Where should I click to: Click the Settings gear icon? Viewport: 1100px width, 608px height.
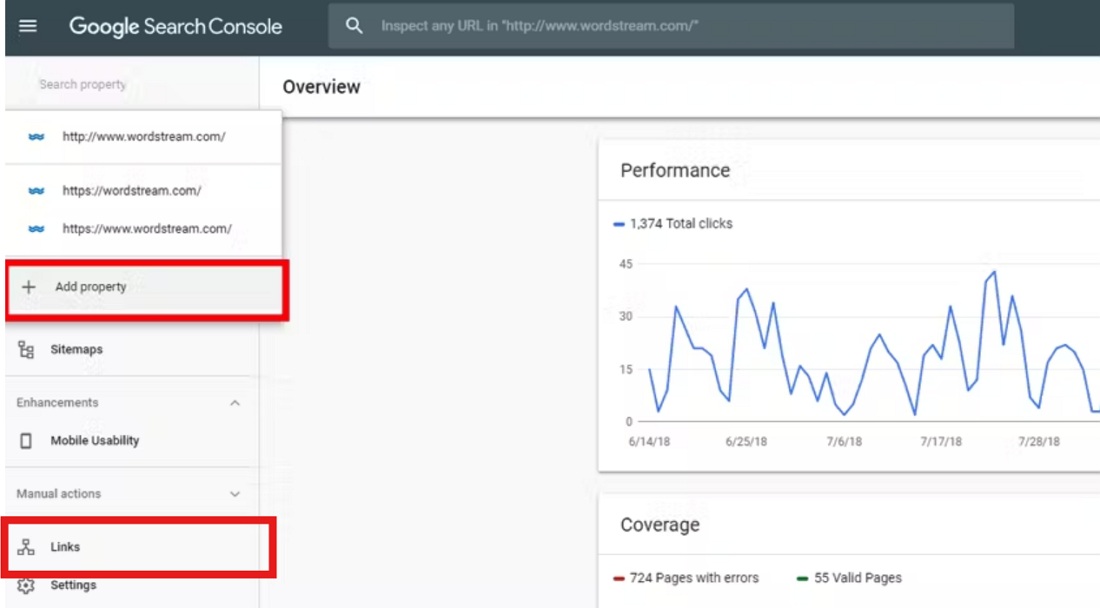pos(26,585)
